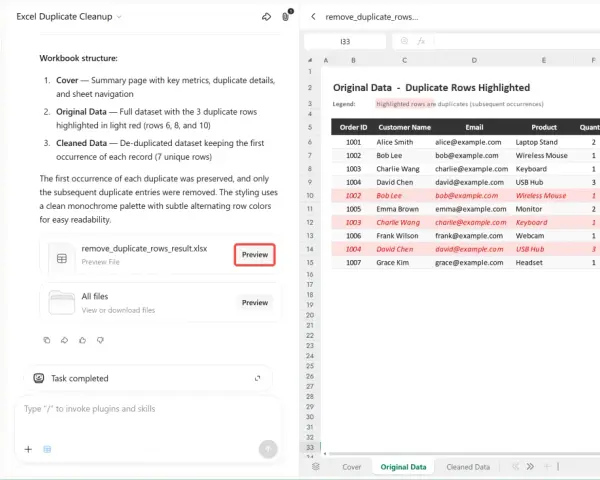Click the Customer Name header cell
This screenshot has height=480, width=600.
coord(404,127)
